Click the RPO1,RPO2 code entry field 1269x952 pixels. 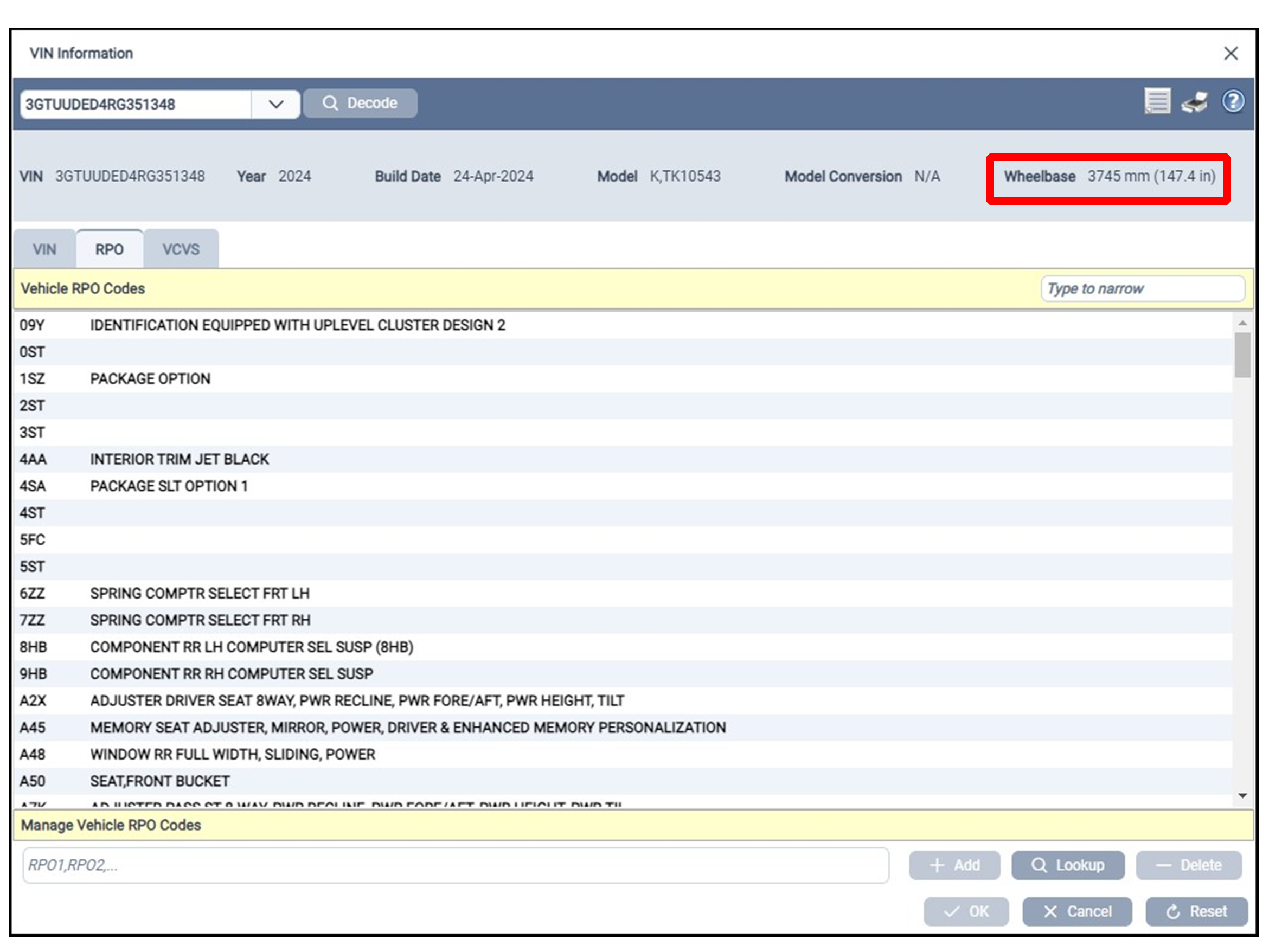coord(456,865)
